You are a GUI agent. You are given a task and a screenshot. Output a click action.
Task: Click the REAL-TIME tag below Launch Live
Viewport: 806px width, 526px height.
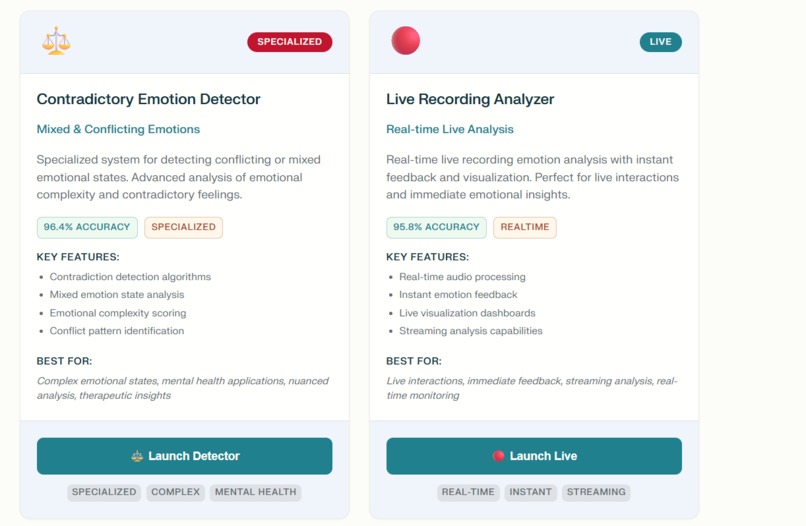(468, 492)
